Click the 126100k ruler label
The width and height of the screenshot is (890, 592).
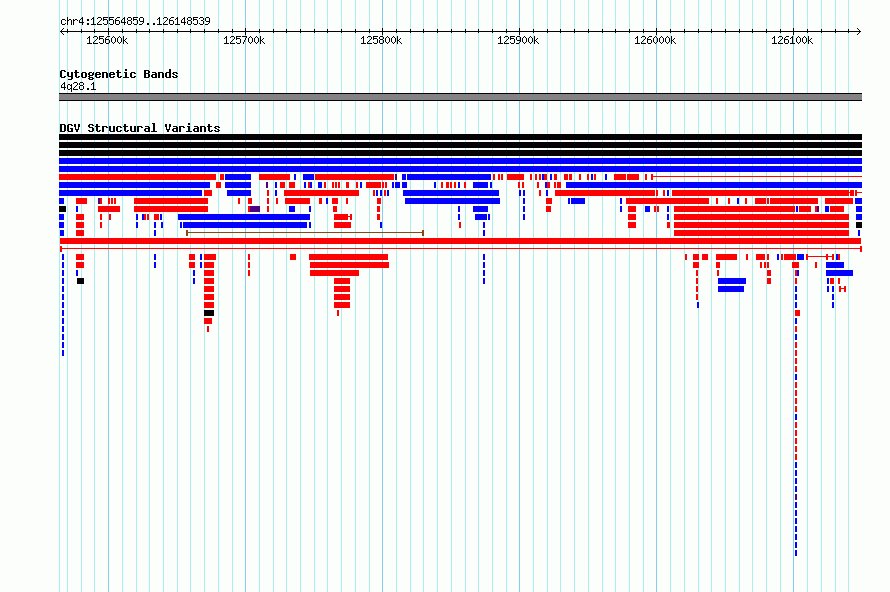click(792, 40)
